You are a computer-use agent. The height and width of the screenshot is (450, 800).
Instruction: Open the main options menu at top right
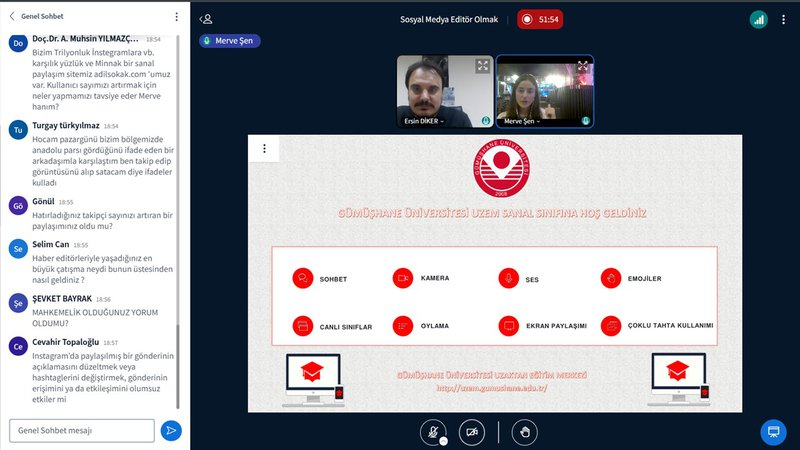click(x=783, y=18)
